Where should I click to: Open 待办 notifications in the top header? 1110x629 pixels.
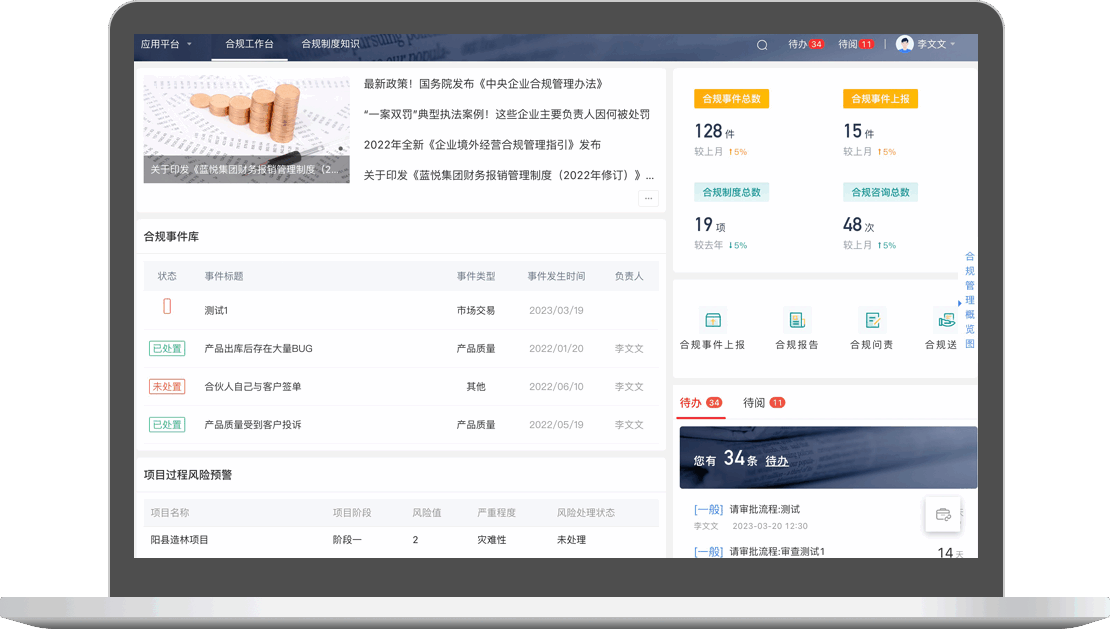(x=805, y=44)
